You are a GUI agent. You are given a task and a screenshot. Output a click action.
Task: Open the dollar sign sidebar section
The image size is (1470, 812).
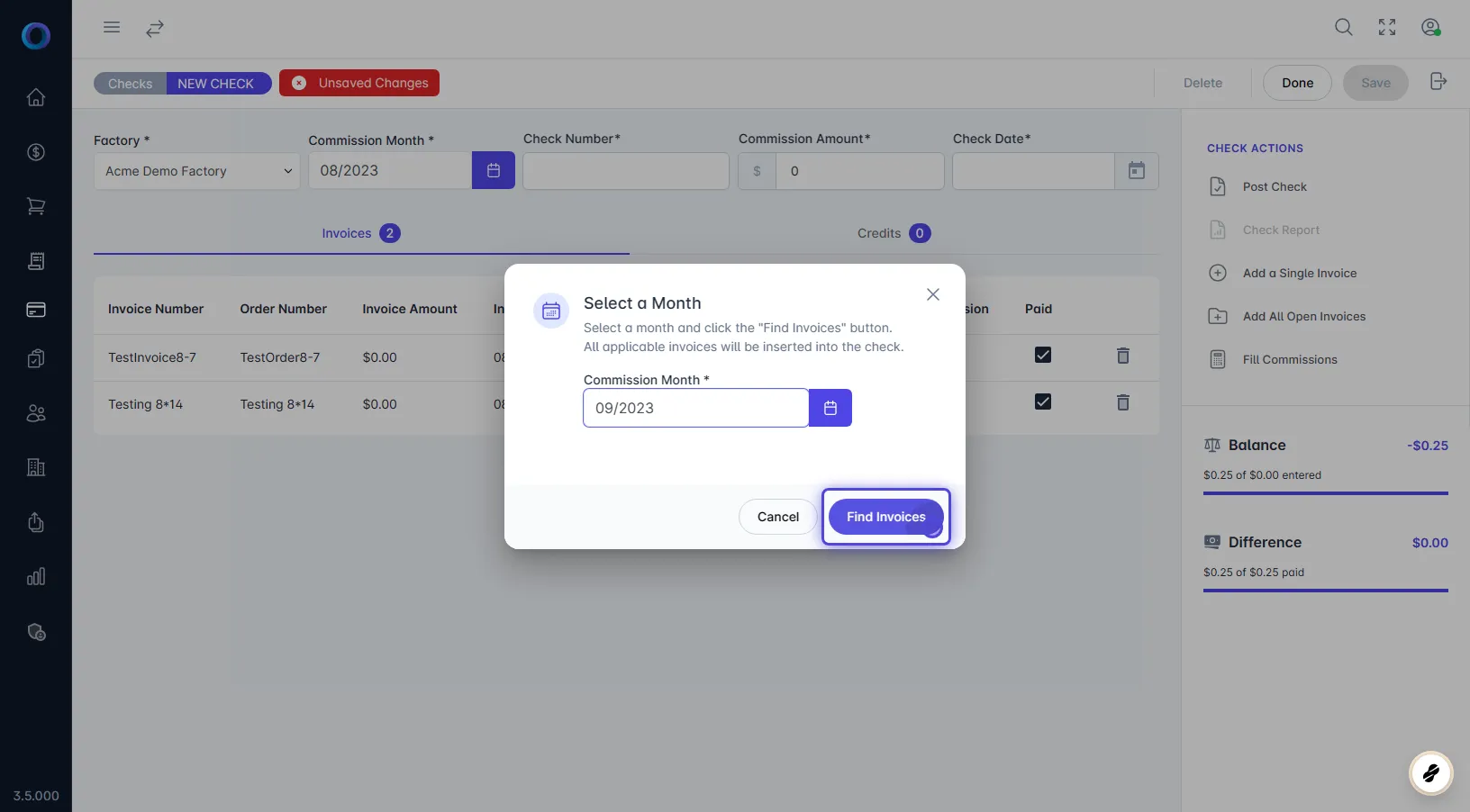coord(36,152)
